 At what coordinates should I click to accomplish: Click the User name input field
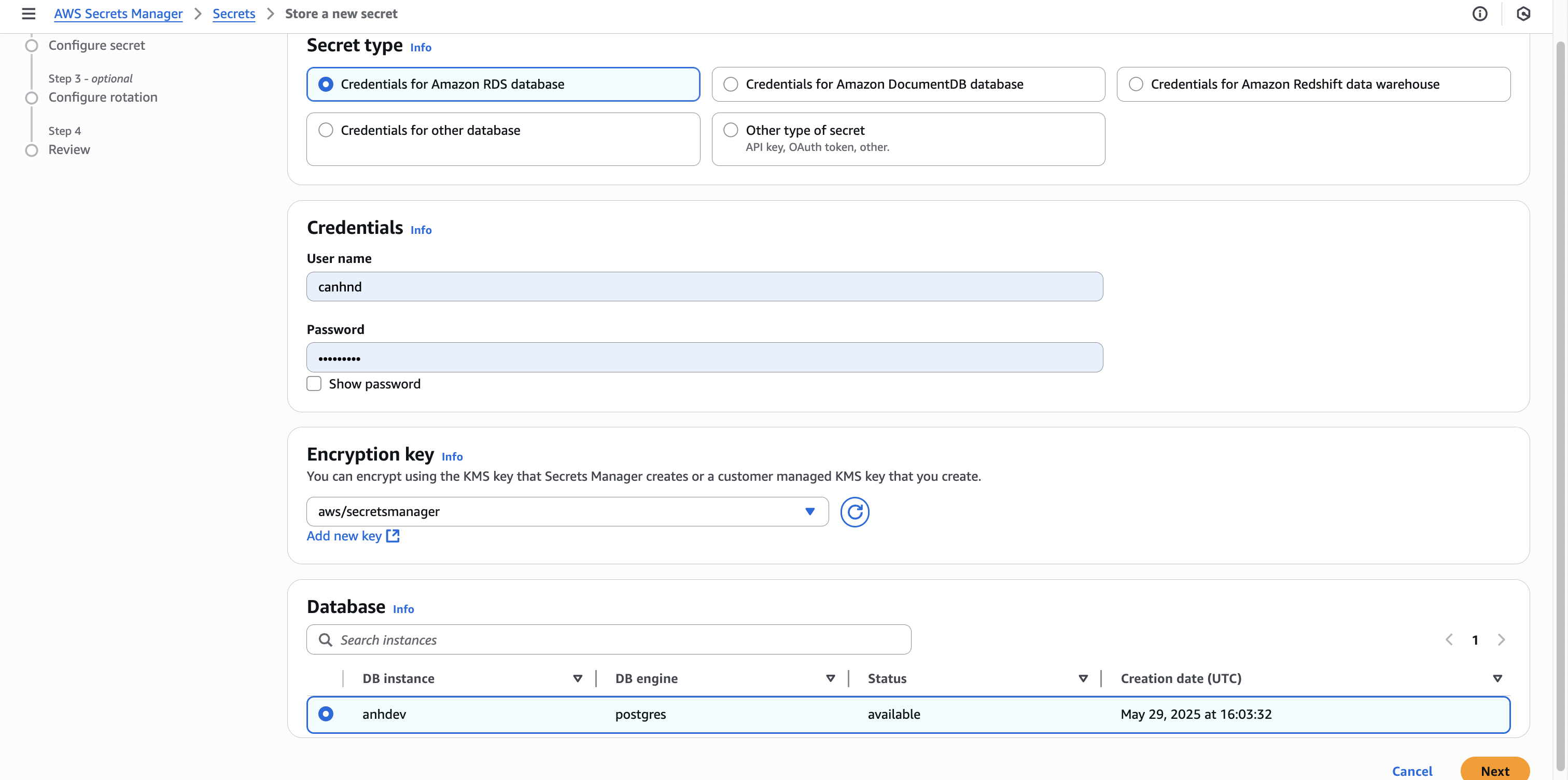704,286
